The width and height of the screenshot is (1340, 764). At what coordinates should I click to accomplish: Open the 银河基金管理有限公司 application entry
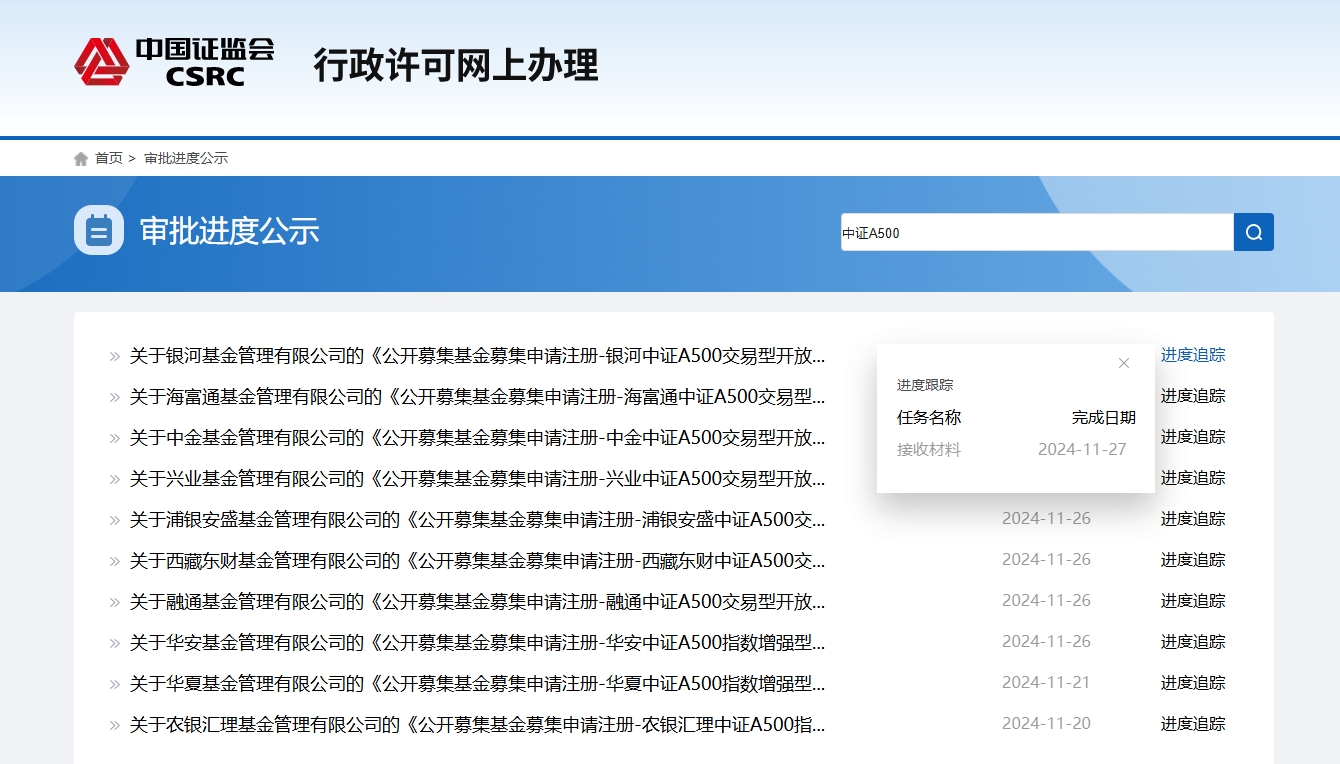point(478,356)
